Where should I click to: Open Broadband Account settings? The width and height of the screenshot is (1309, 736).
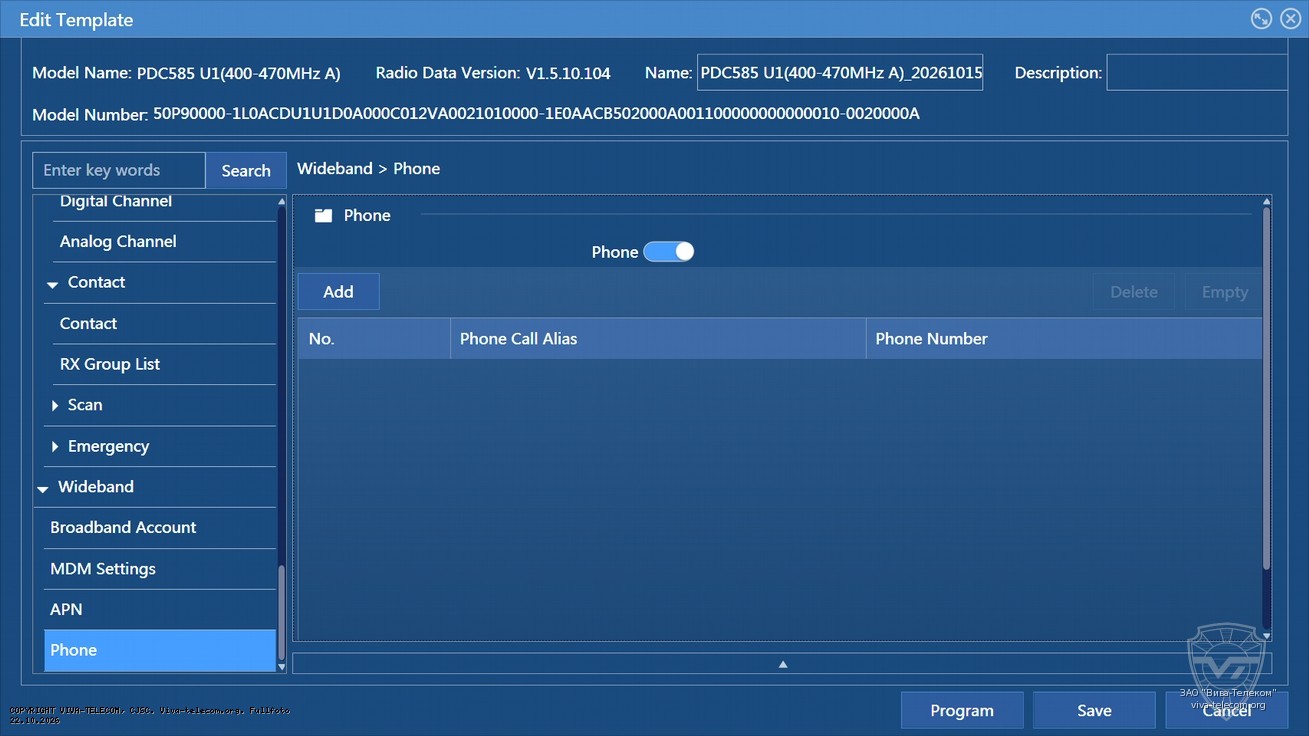(x=160, y=528)
